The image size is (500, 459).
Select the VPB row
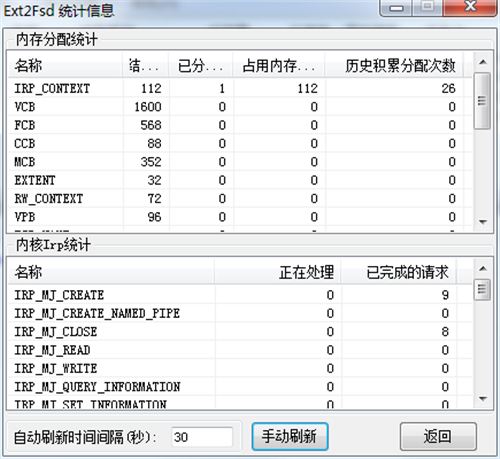(240, 217)
